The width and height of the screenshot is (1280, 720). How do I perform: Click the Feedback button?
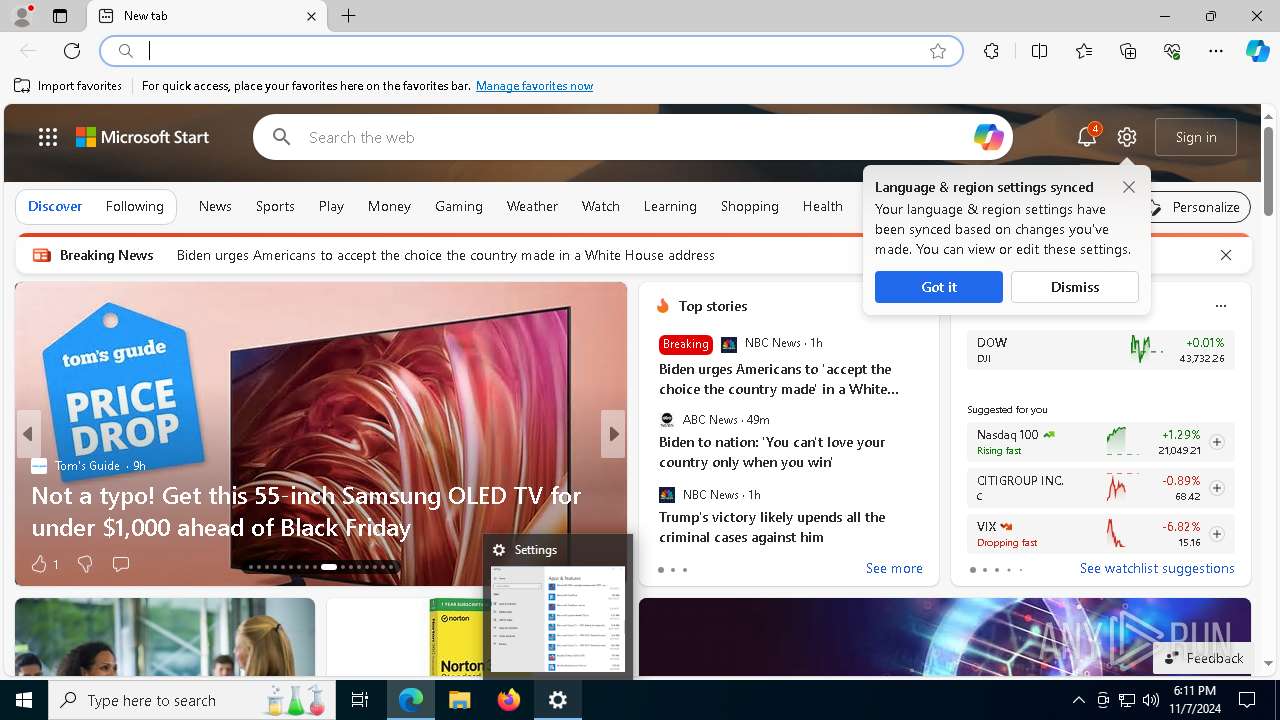[1204, 658]
